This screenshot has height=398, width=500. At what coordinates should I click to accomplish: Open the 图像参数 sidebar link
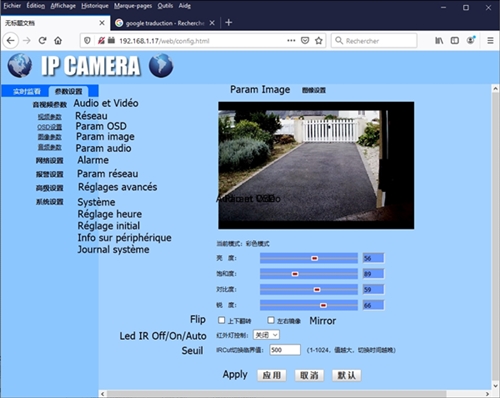[x=50, y=137]
